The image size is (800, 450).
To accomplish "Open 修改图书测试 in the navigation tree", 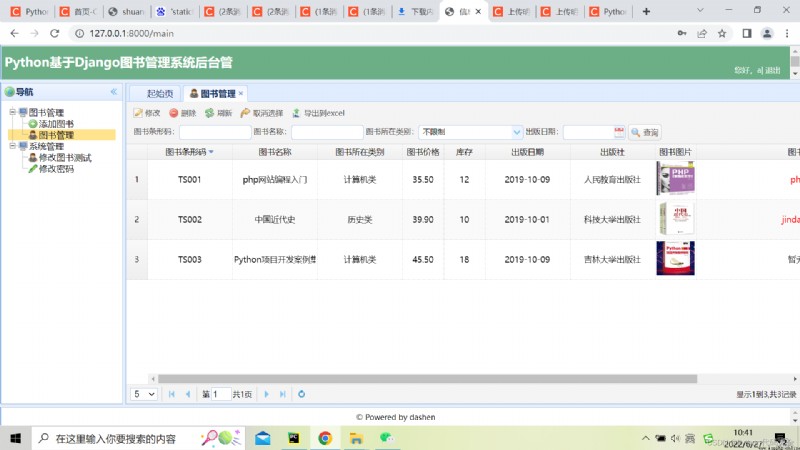I will [x=65, y=157].
